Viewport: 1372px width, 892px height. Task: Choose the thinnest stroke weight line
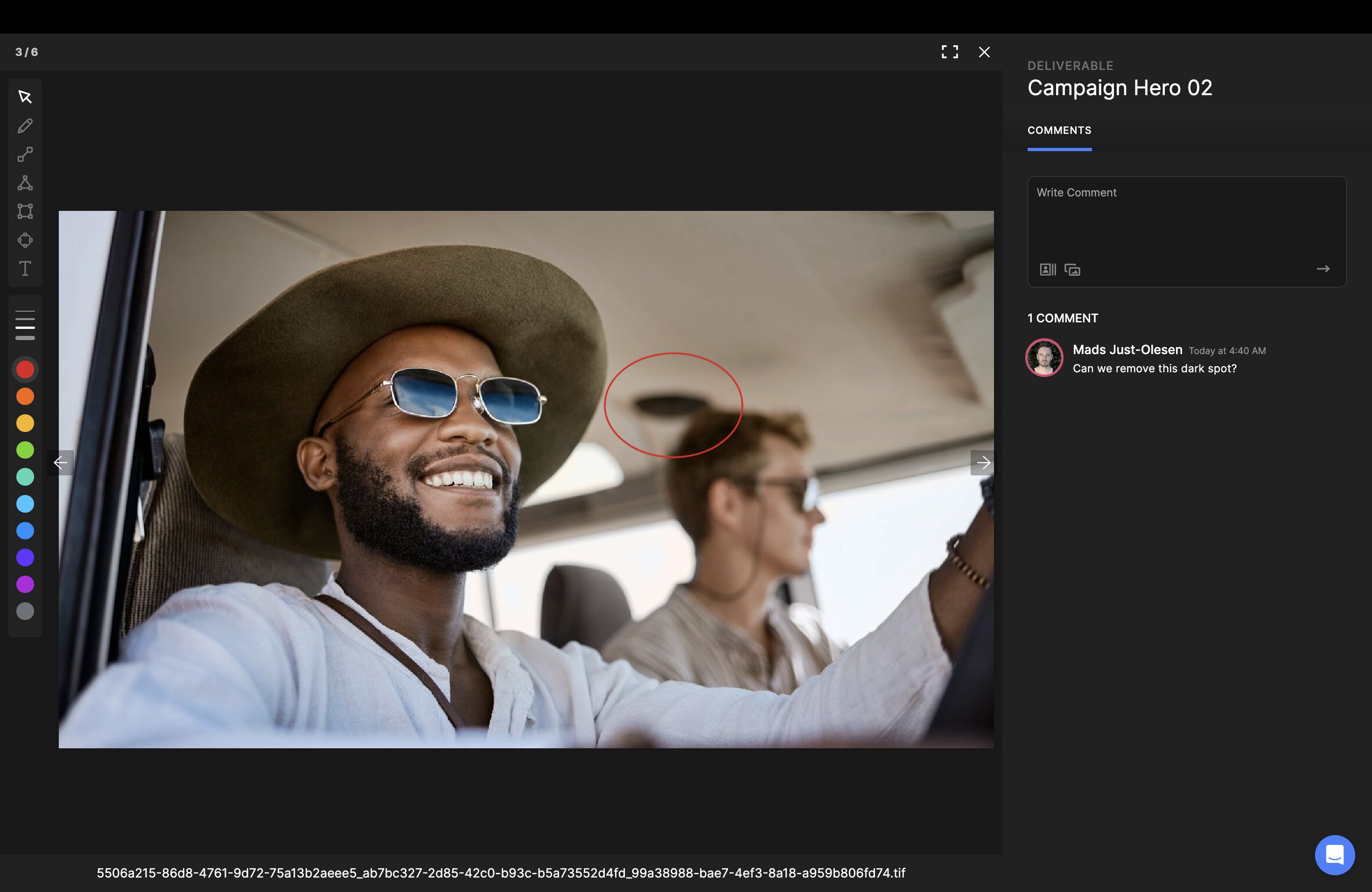point(25,311)
